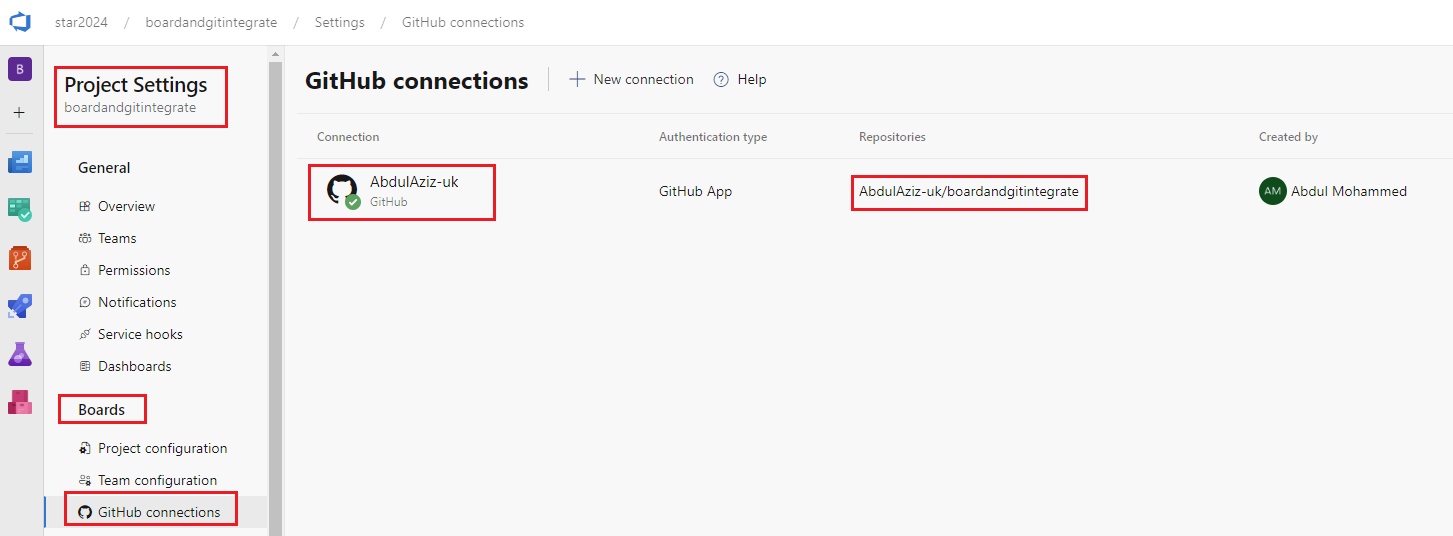This screenshot has height=536, width=1453.
Task: Click GitHub connections breadcrumb
Action: [x=463, y=22]
